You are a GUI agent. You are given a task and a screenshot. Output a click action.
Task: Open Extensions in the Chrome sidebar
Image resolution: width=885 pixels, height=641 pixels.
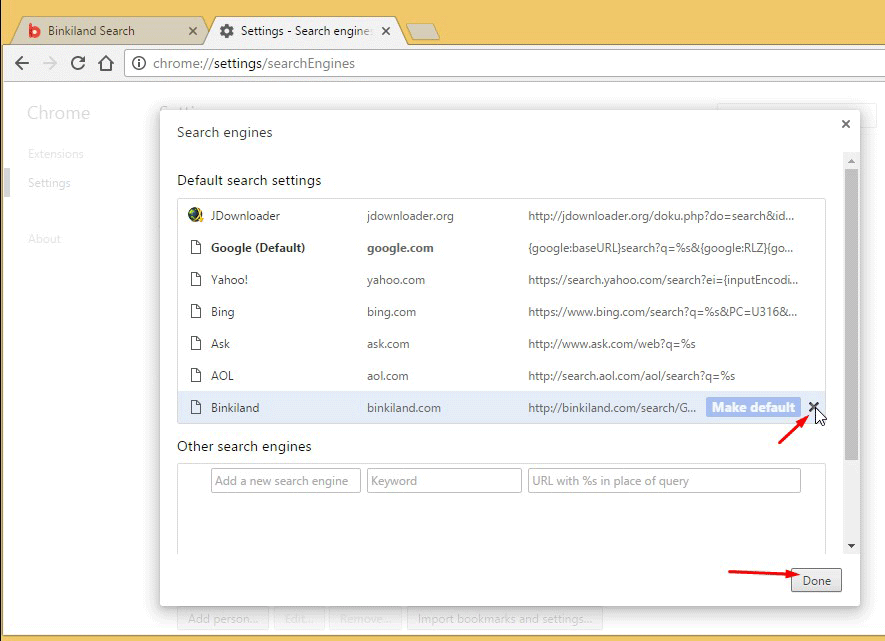coord(55,154)
